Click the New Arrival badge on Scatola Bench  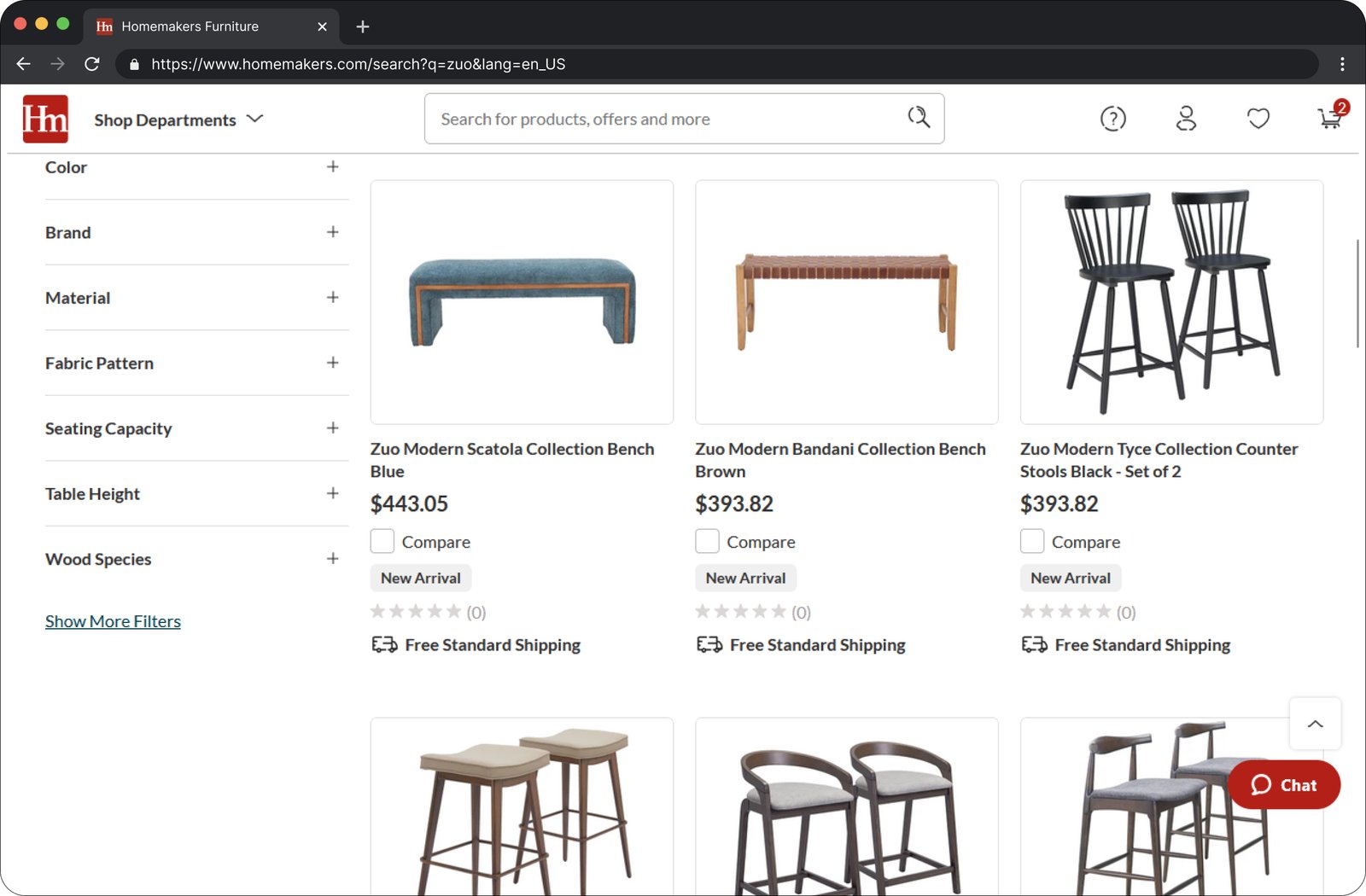(x=421, y=578)
